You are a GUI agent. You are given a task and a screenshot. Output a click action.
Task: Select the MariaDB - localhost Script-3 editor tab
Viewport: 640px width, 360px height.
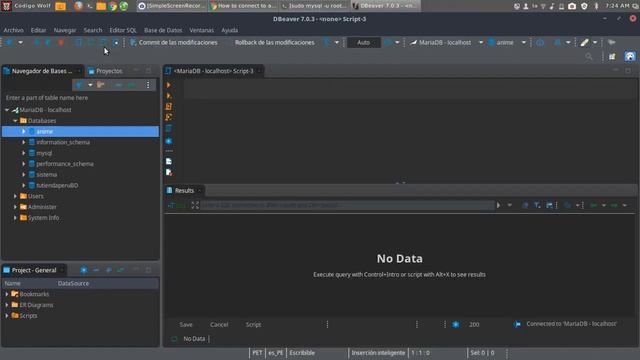click(213, 71)
